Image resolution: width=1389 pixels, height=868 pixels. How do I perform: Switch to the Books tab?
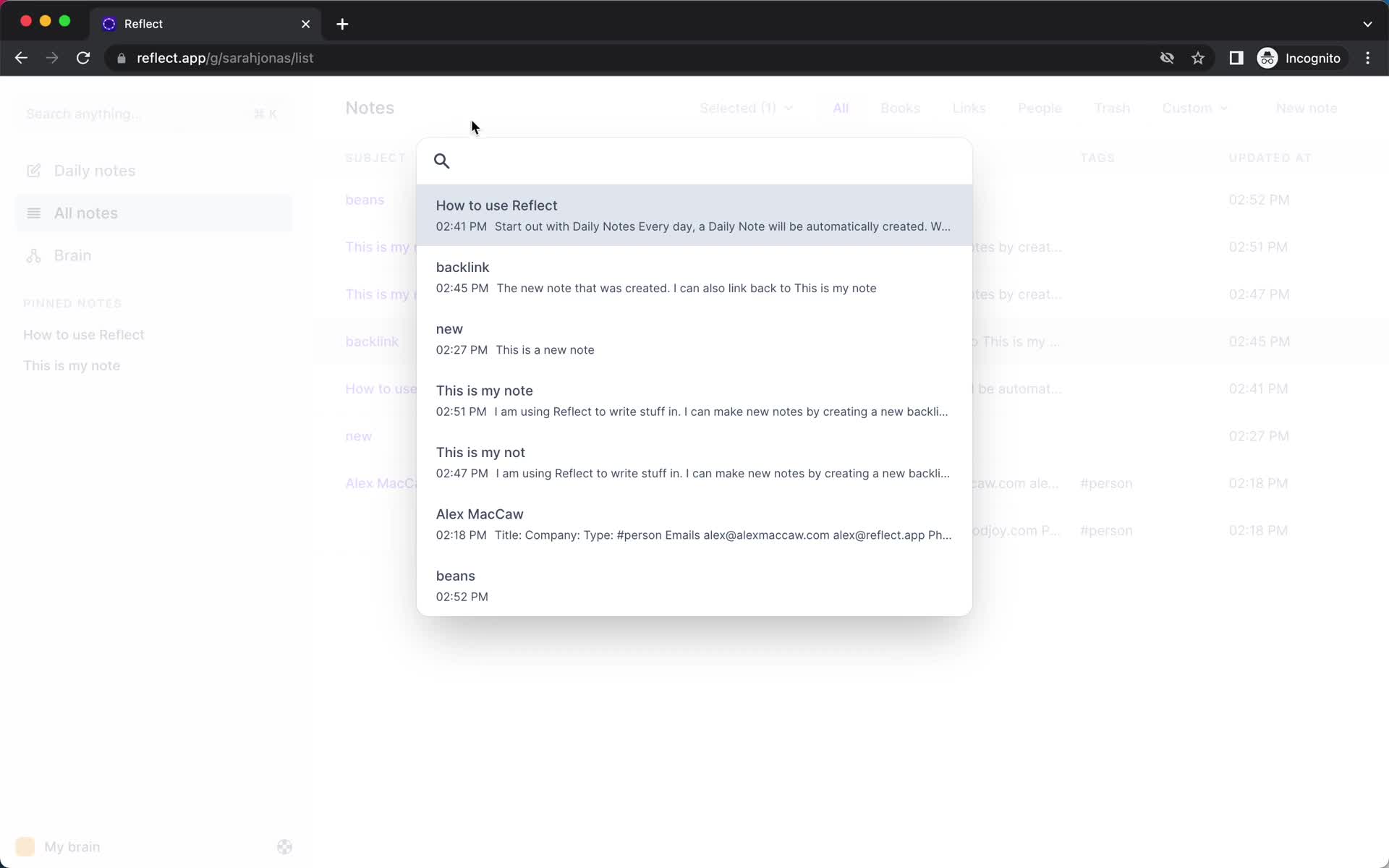900,108
